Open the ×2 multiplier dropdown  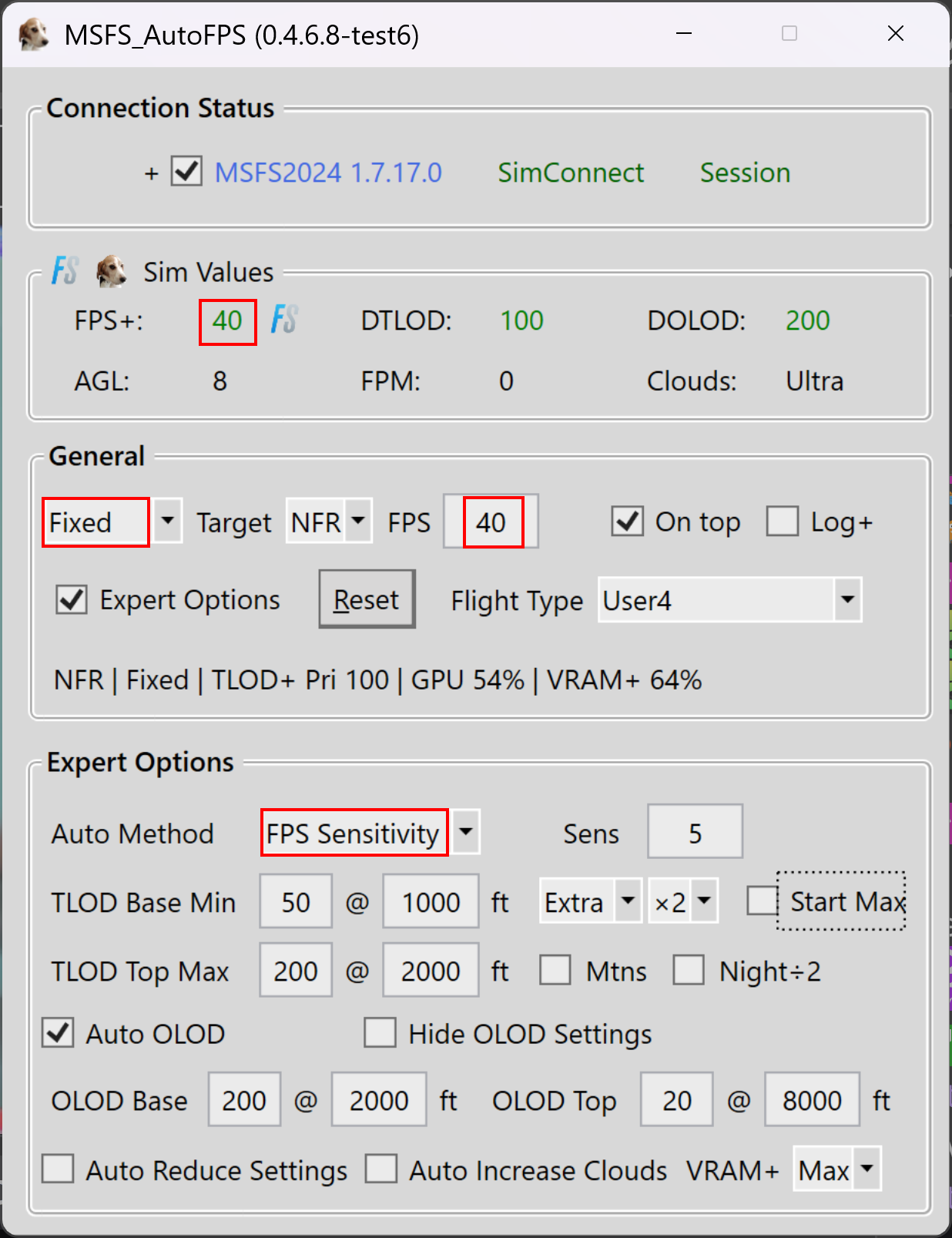click(x=705, y=901)
